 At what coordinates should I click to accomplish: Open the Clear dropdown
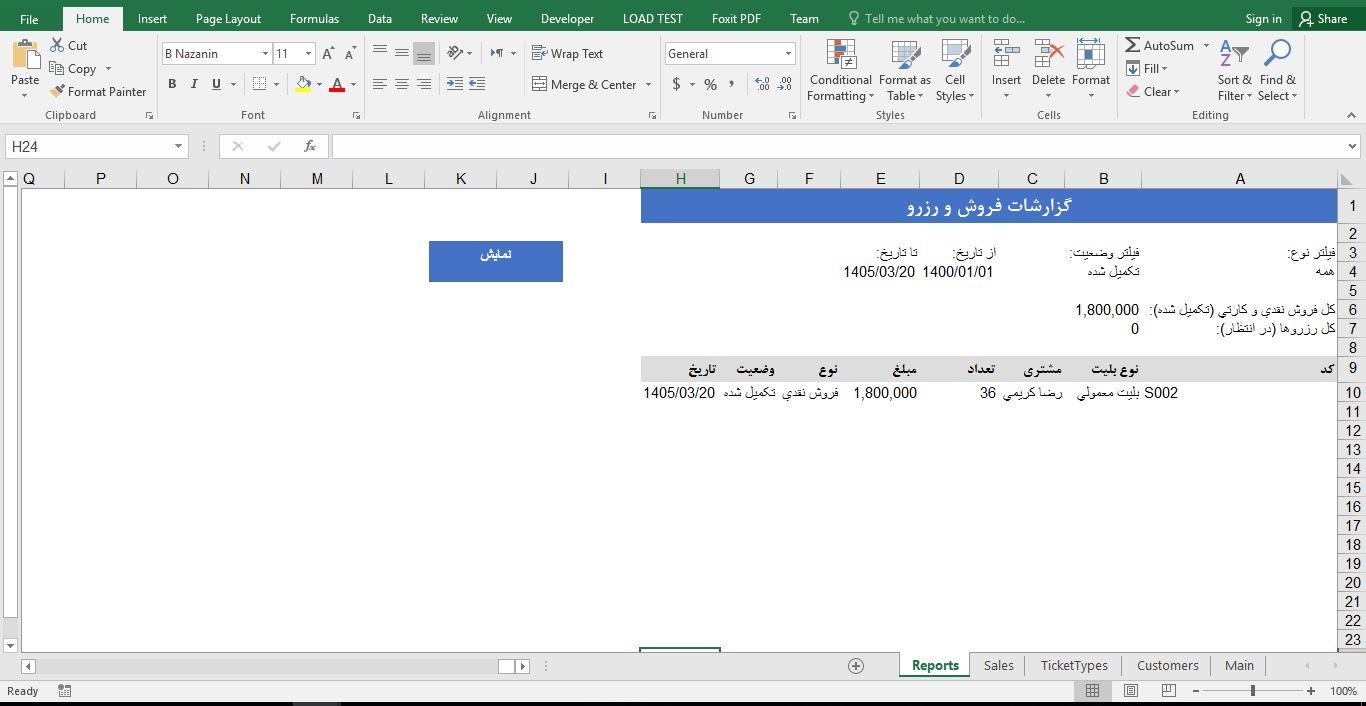coord(1153,92)
